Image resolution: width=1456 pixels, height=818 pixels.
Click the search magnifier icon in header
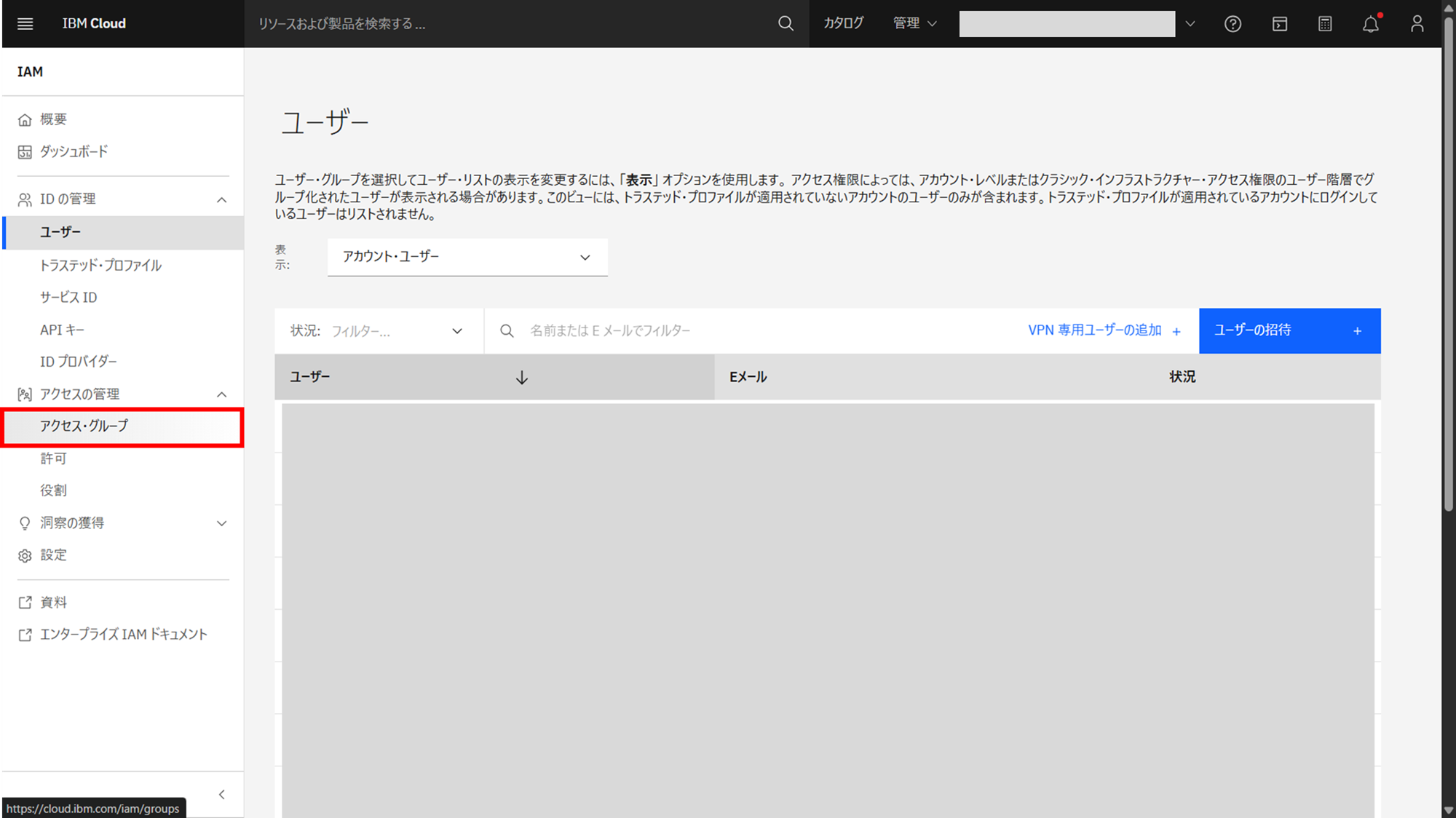coord(786,24)
